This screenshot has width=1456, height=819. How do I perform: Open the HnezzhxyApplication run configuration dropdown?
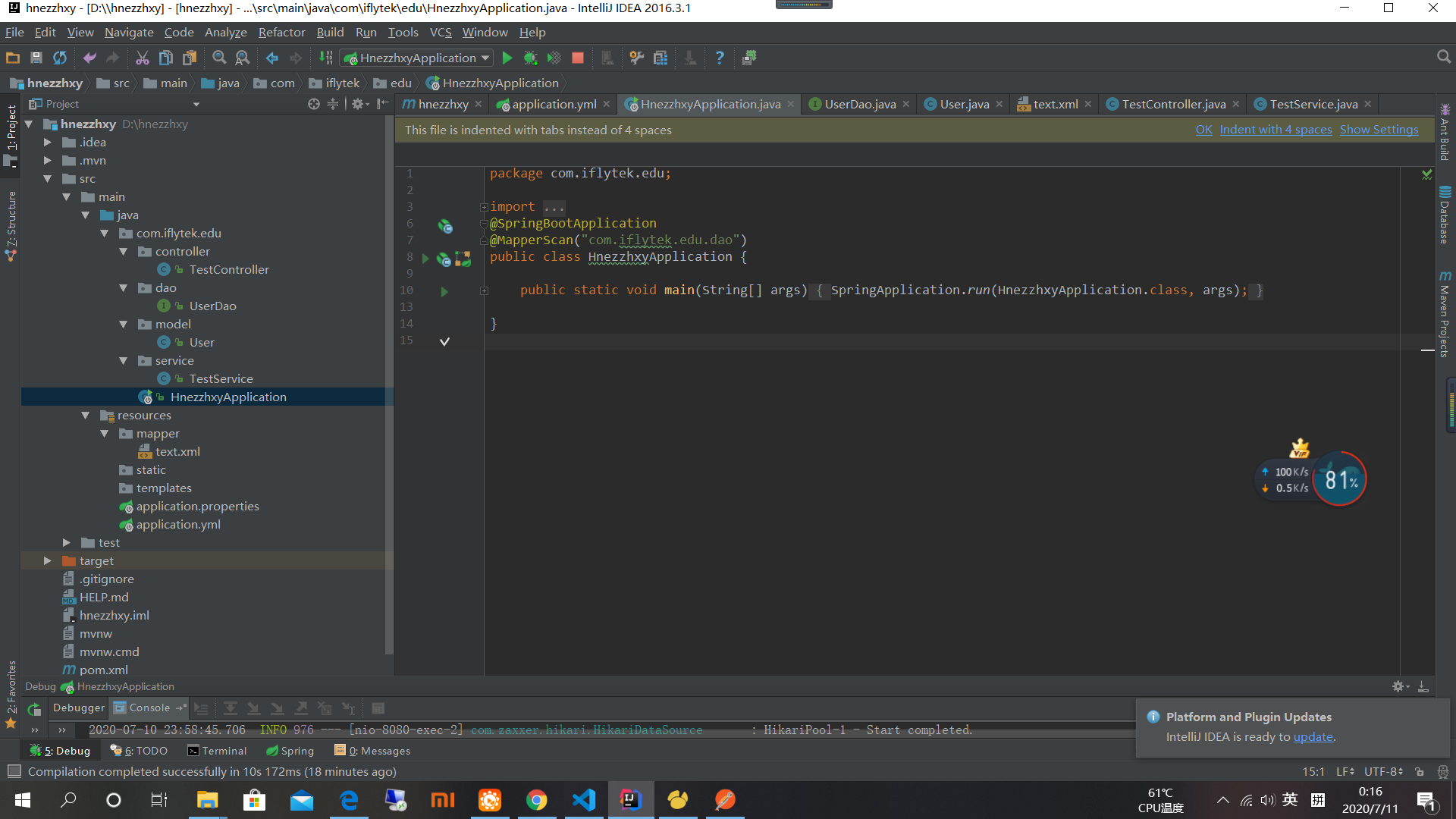[x=417, y=58]
